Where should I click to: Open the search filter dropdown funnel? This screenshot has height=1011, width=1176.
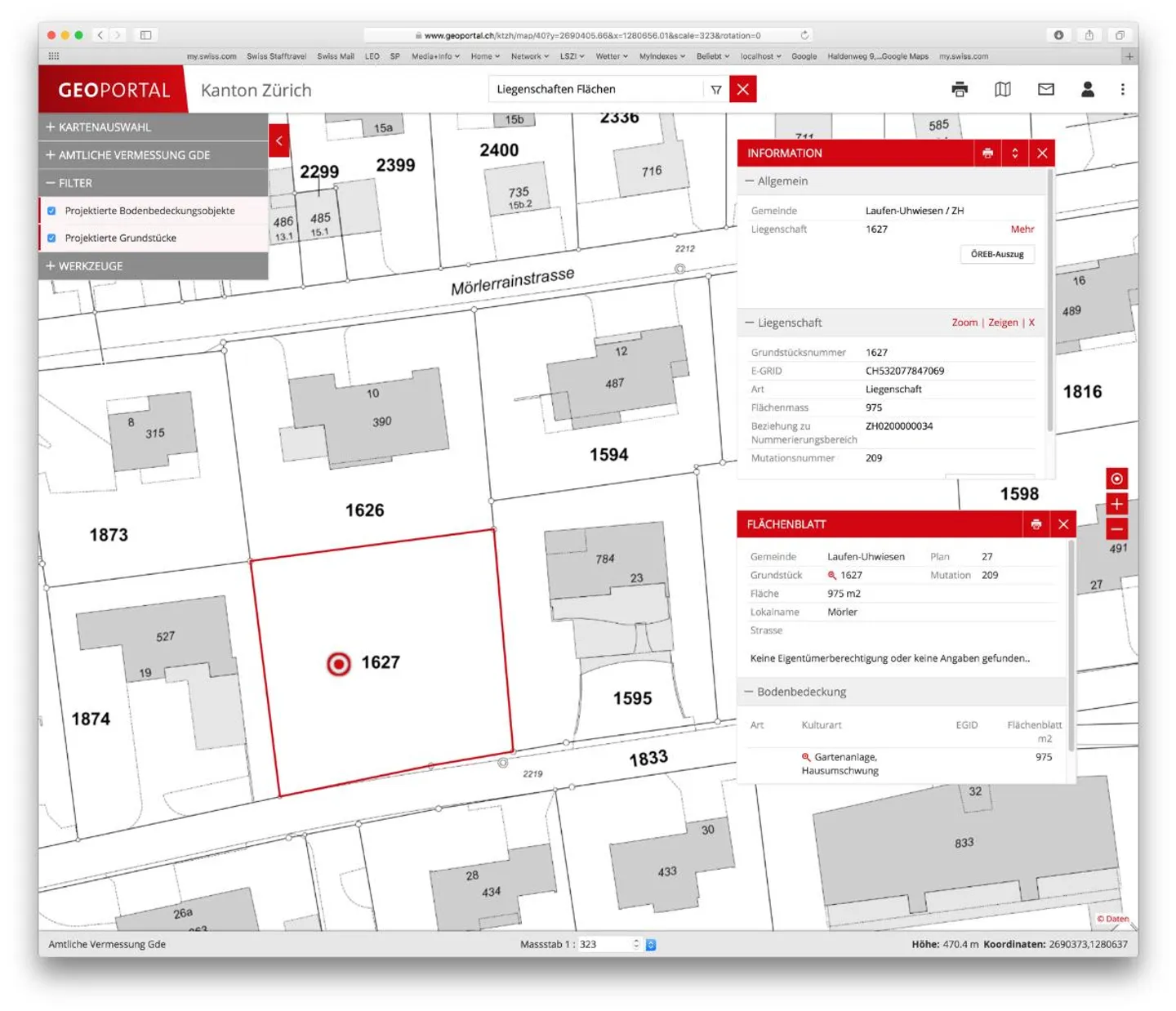715,90
